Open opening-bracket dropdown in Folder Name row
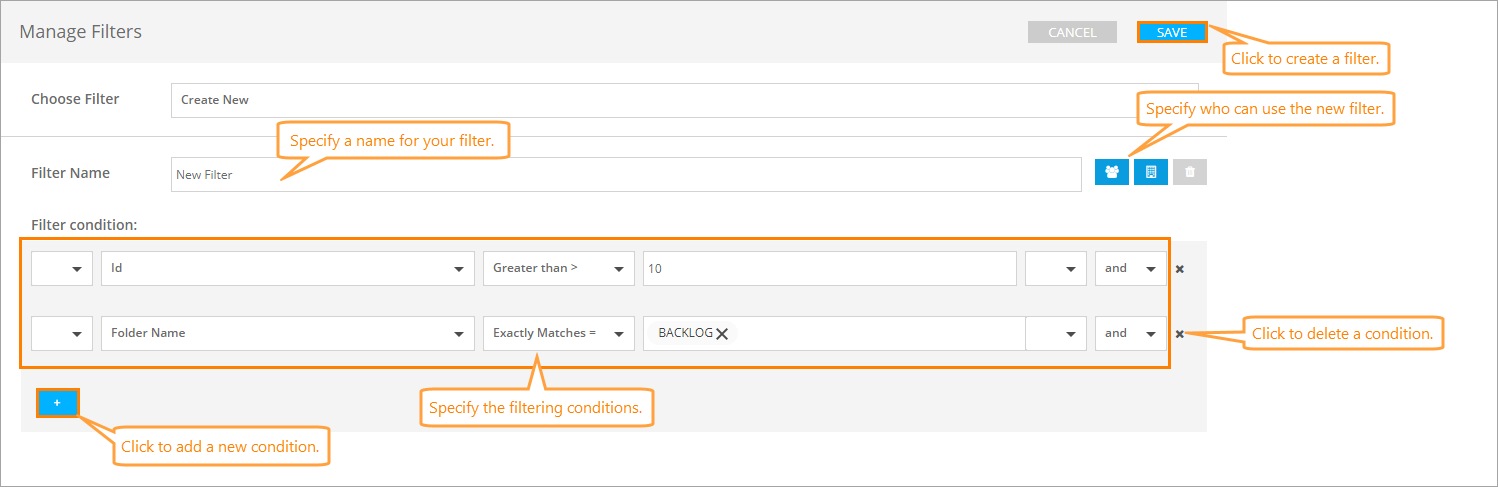Viewport: 1498px width, 487px height. click(x=62, y=333)
